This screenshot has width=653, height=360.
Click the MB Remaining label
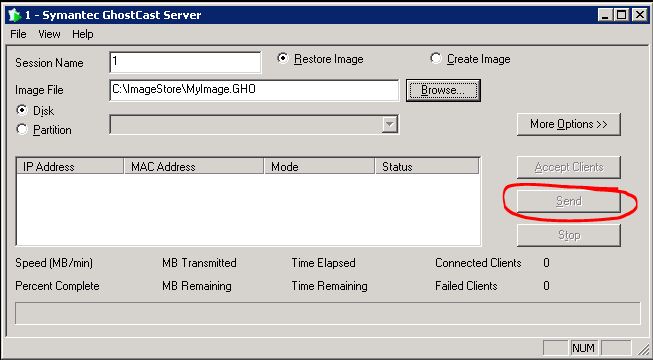pos(197,286)
